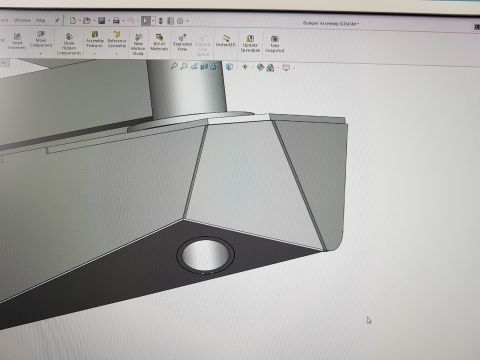Click the Open file folder icon

87,21
